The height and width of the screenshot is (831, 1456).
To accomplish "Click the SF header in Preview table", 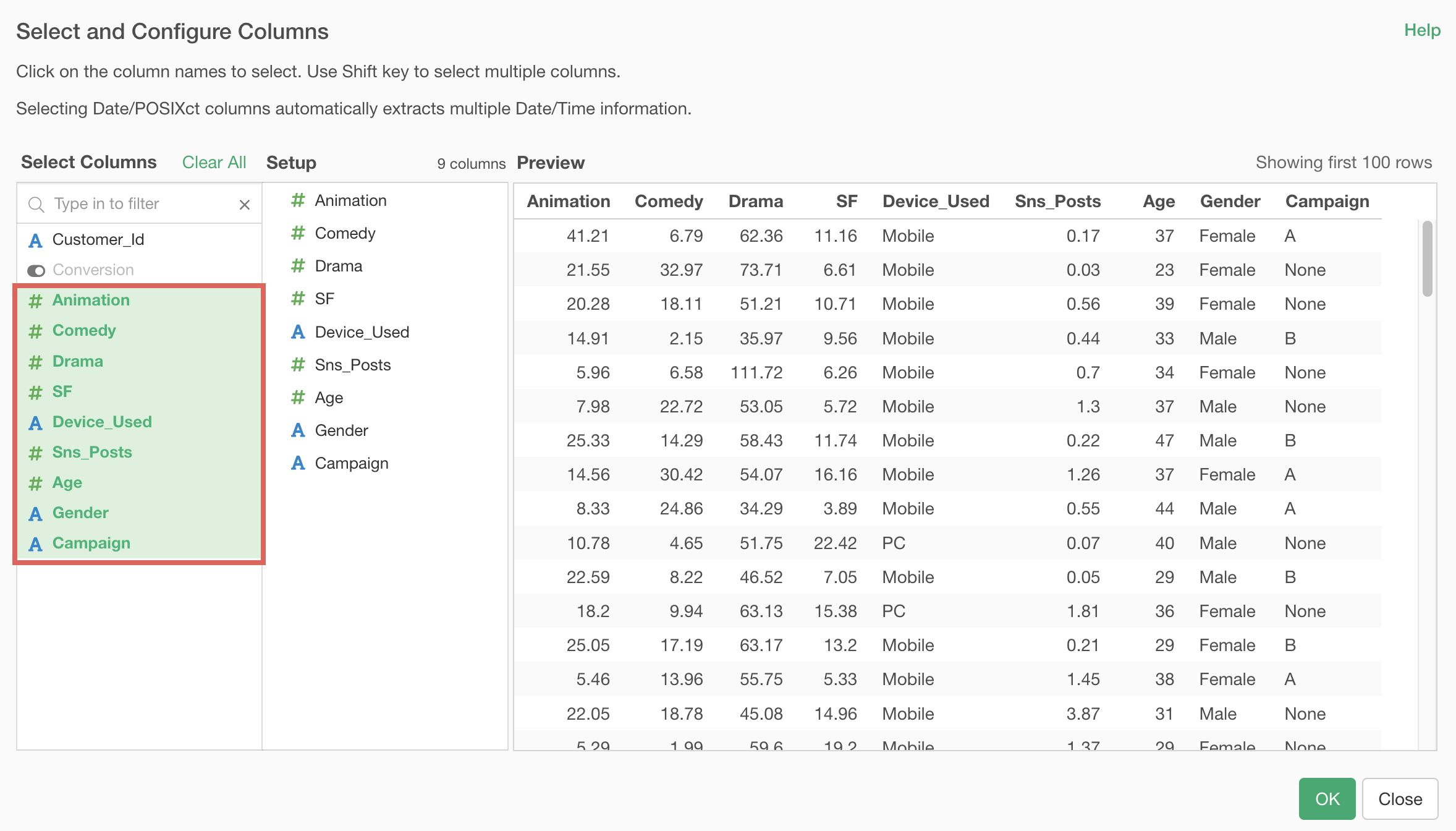I will click(x=847, y=202).
